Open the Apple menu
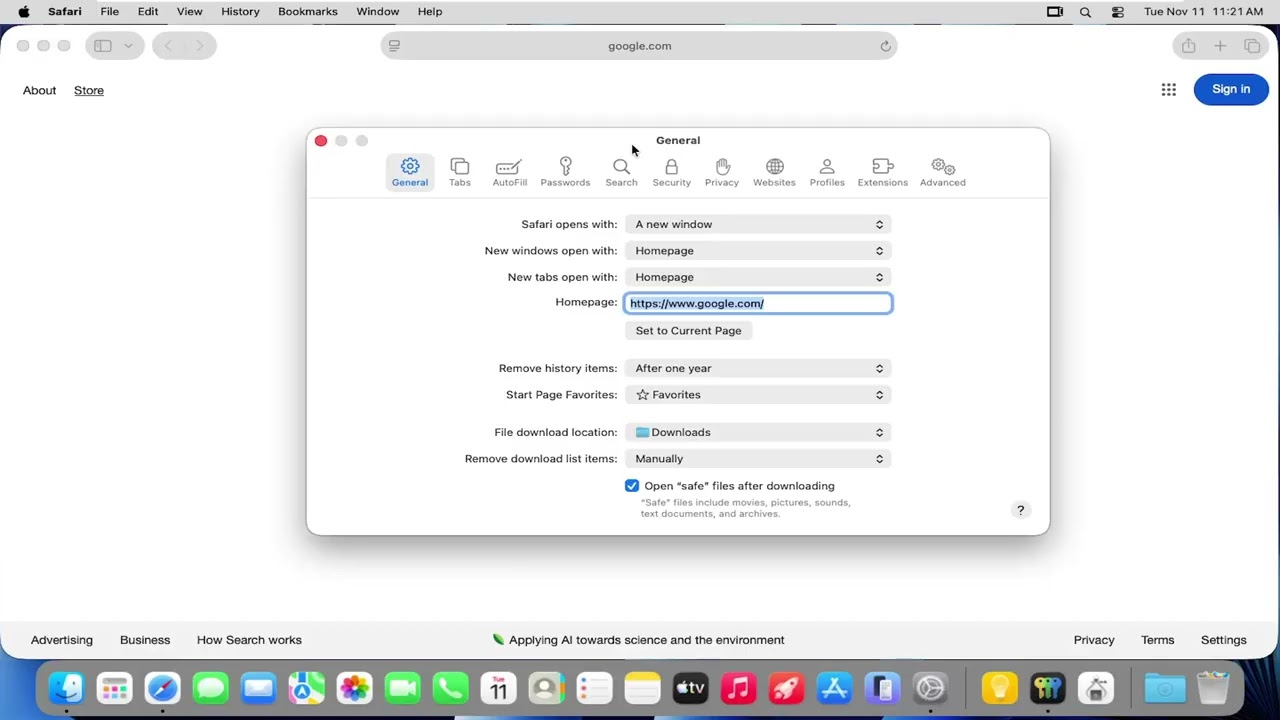1280x720 pixels. click(x=24, y=11)
